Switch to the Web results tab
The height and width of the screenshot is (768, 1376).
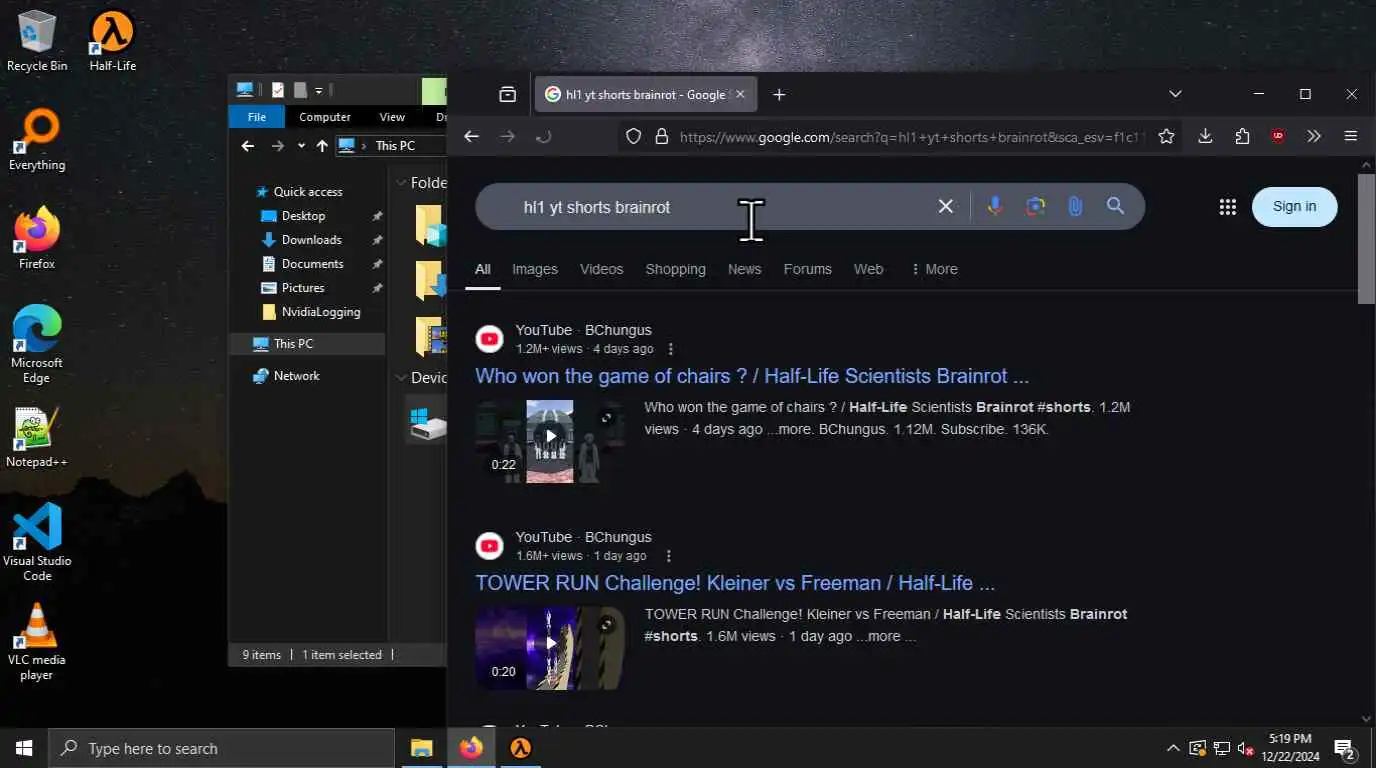click(868, 269)
